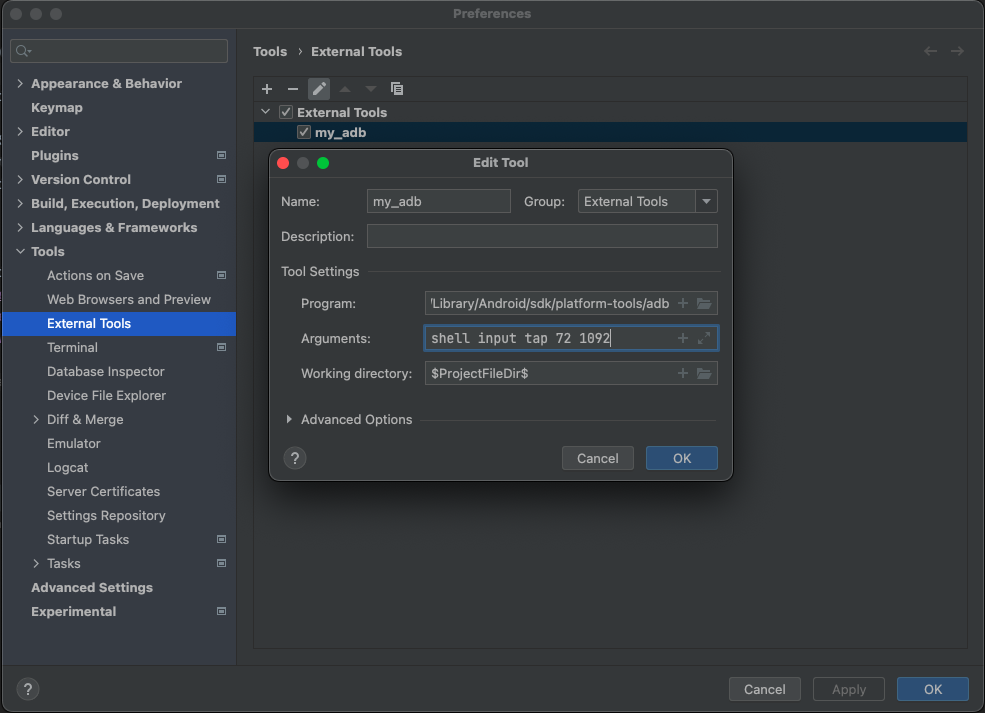Screen dimensions: 985x713
Task: Open the Group dropdown arrow
Action: (x=706, y=202)
